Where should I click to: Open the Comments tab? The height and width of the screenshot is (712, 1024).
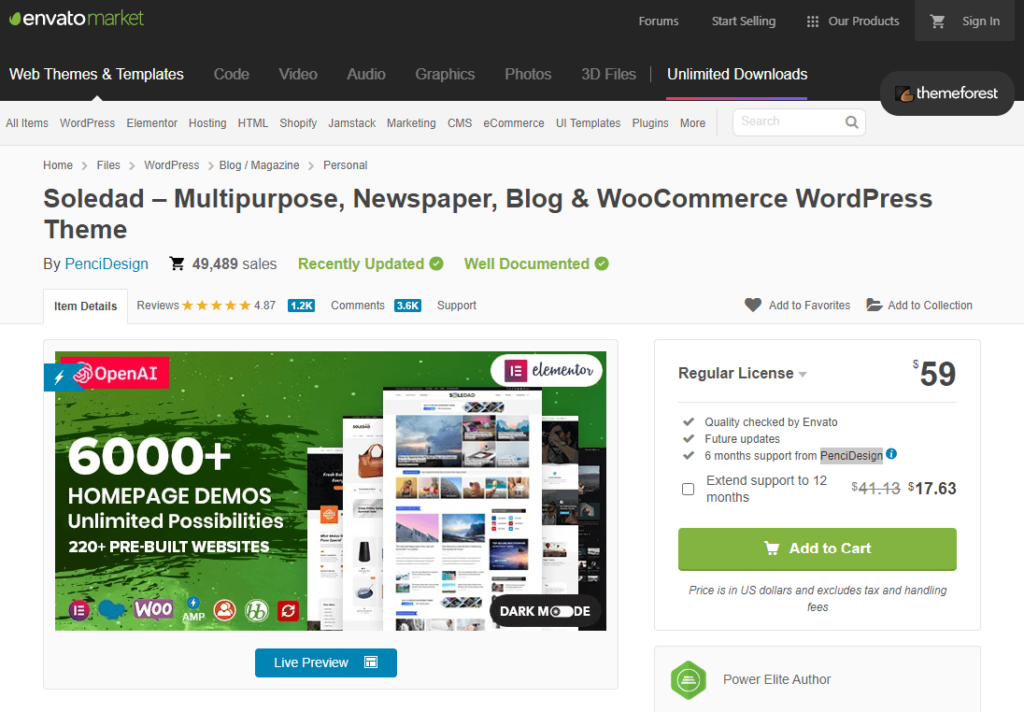click(x=357, y=305)
